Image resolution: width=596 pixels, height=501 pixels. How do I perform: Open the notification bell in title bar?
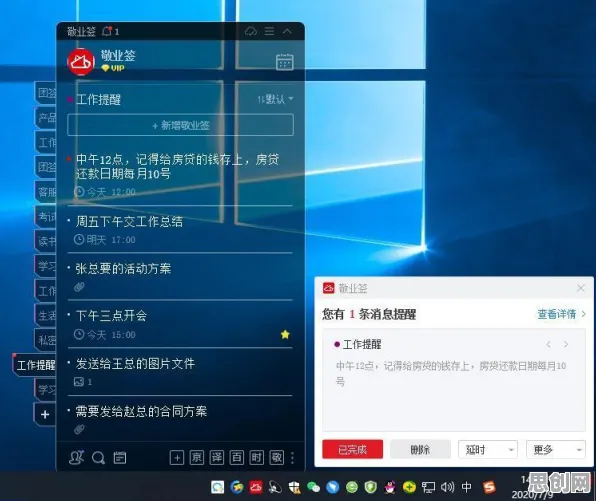pos(108,32)
